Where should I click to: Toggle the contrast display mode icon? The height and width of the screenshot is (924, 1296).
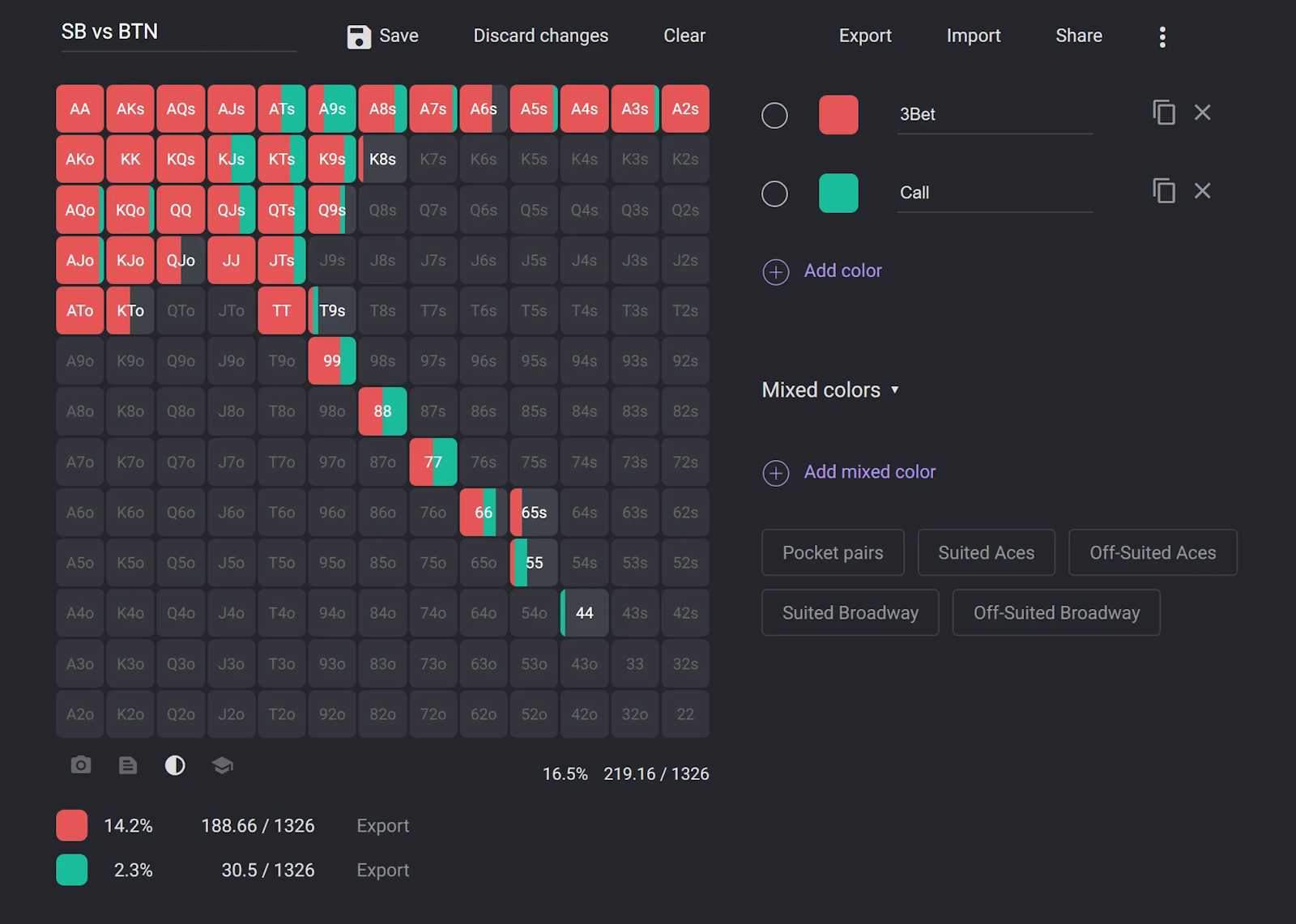[x=175, y=764]
